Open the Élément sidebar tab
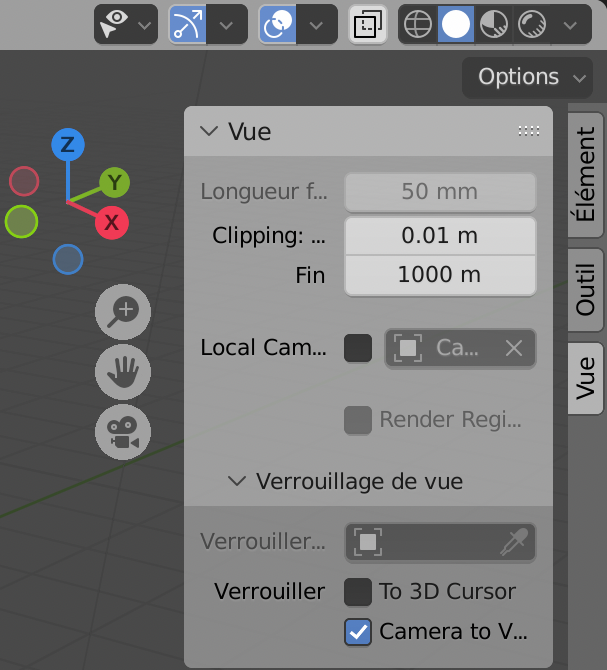Image resolution: width=607 pixels, height=670 pixels. pos(586,176)
